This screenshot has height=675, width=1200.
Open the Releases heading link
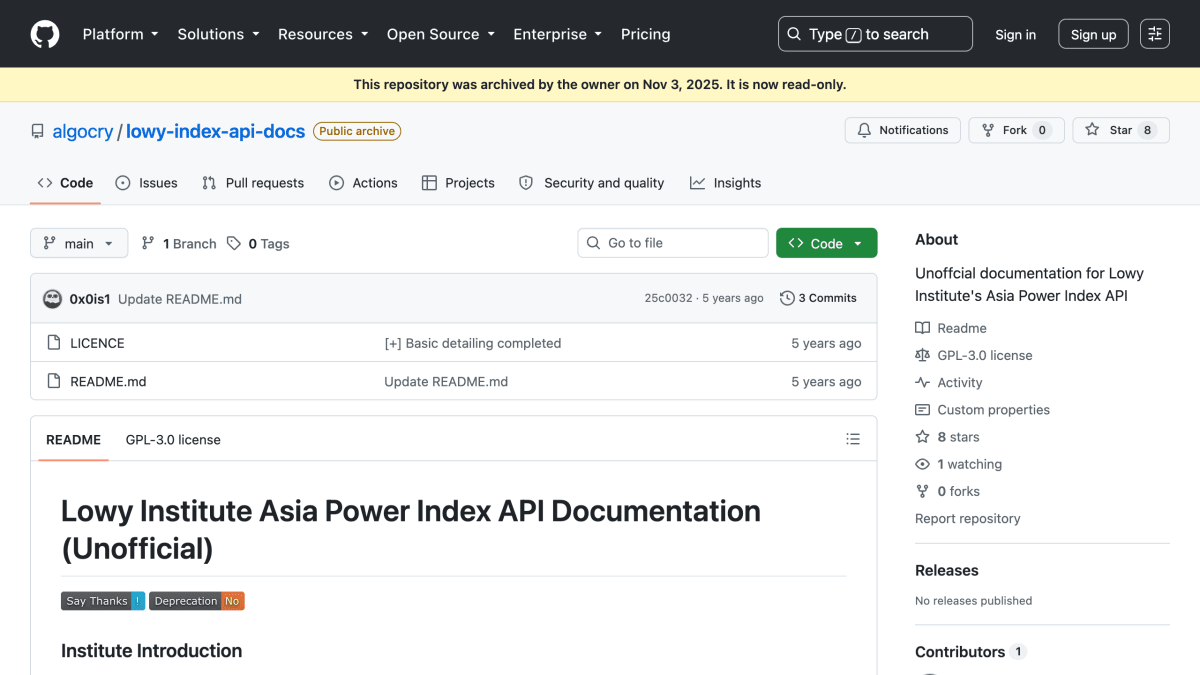pos(947,570)
